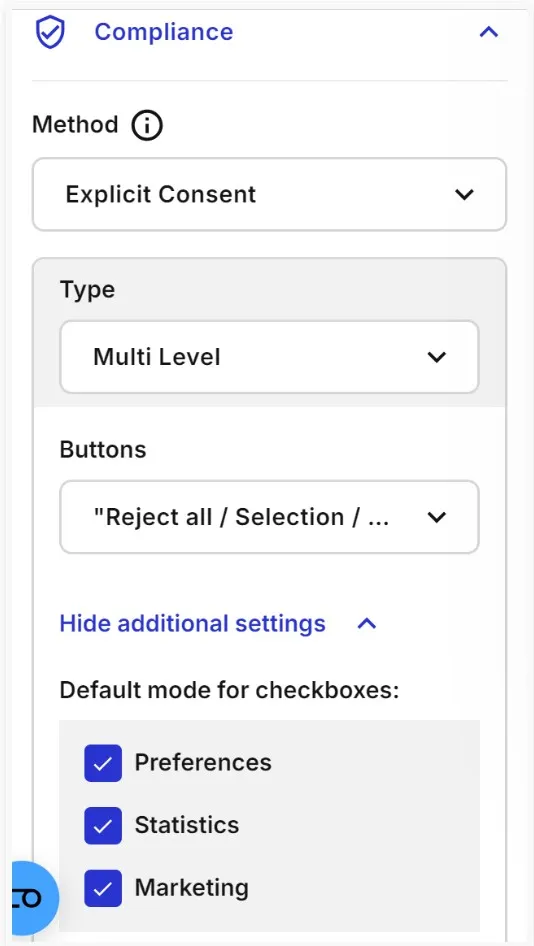
Task: Open the Method info icon
Action: [x=147, y=125]
